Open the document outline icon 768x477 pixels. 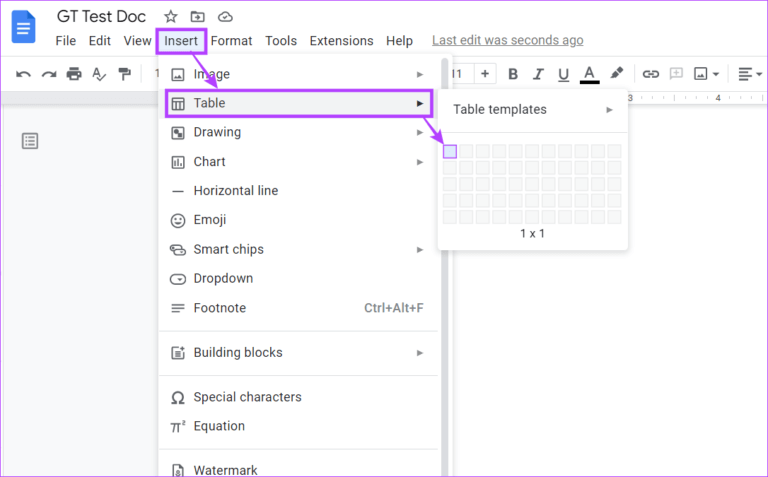pos(30,141)
